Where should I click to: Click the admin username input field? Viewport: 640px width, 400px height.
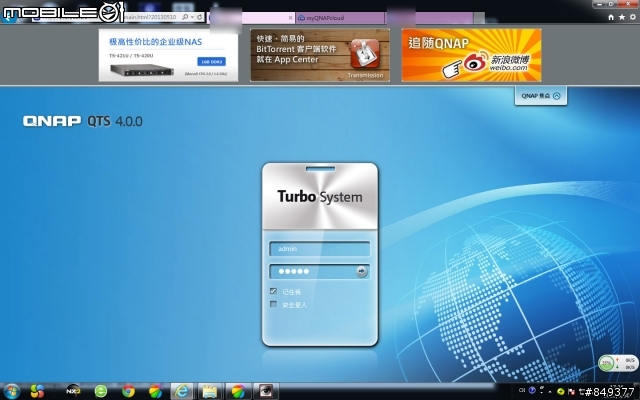(x=320, y=249)
